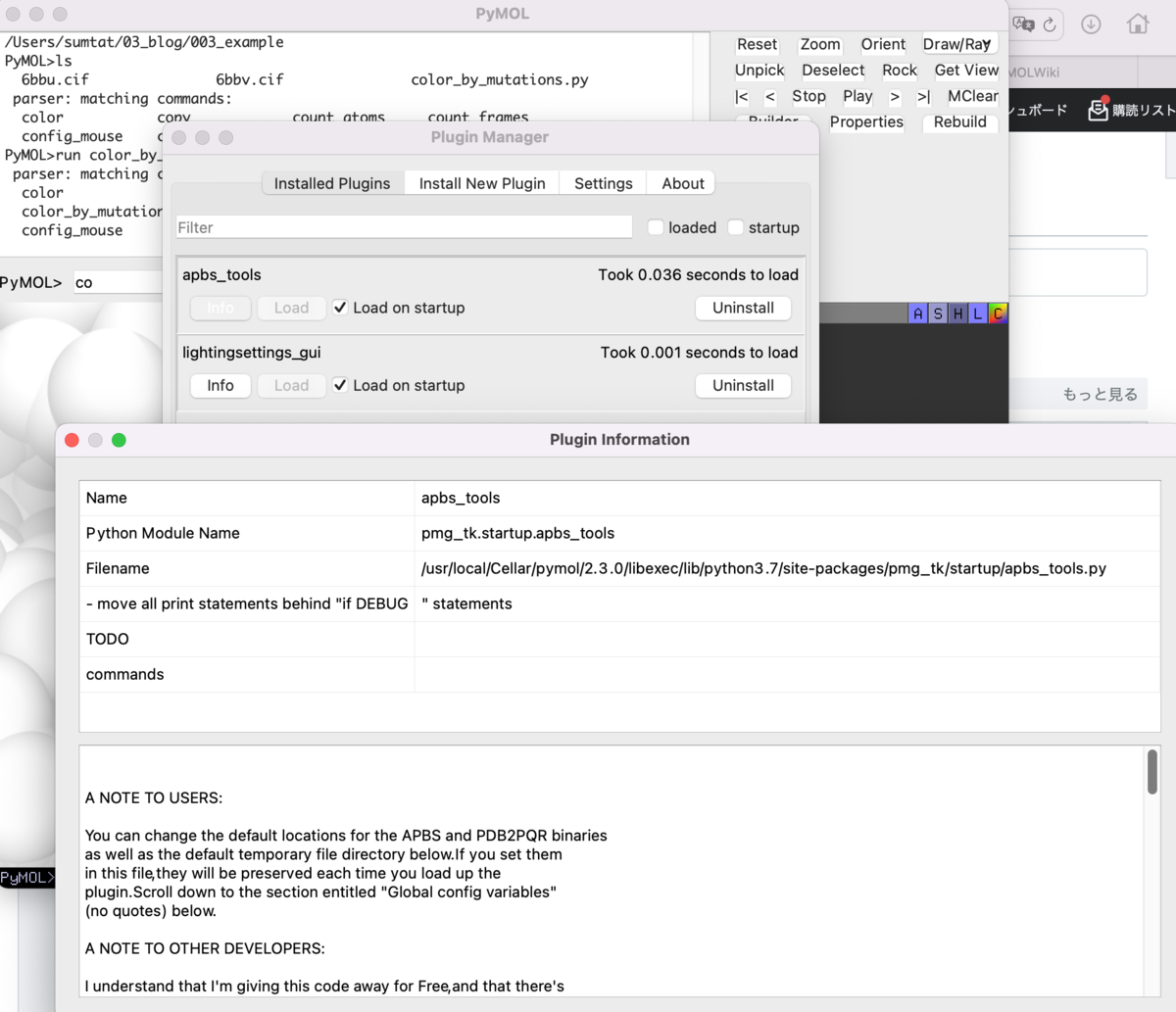The image size is (1176, 1012).
Task: Click the browser home icon
Action: click(x=1138, y=24)
